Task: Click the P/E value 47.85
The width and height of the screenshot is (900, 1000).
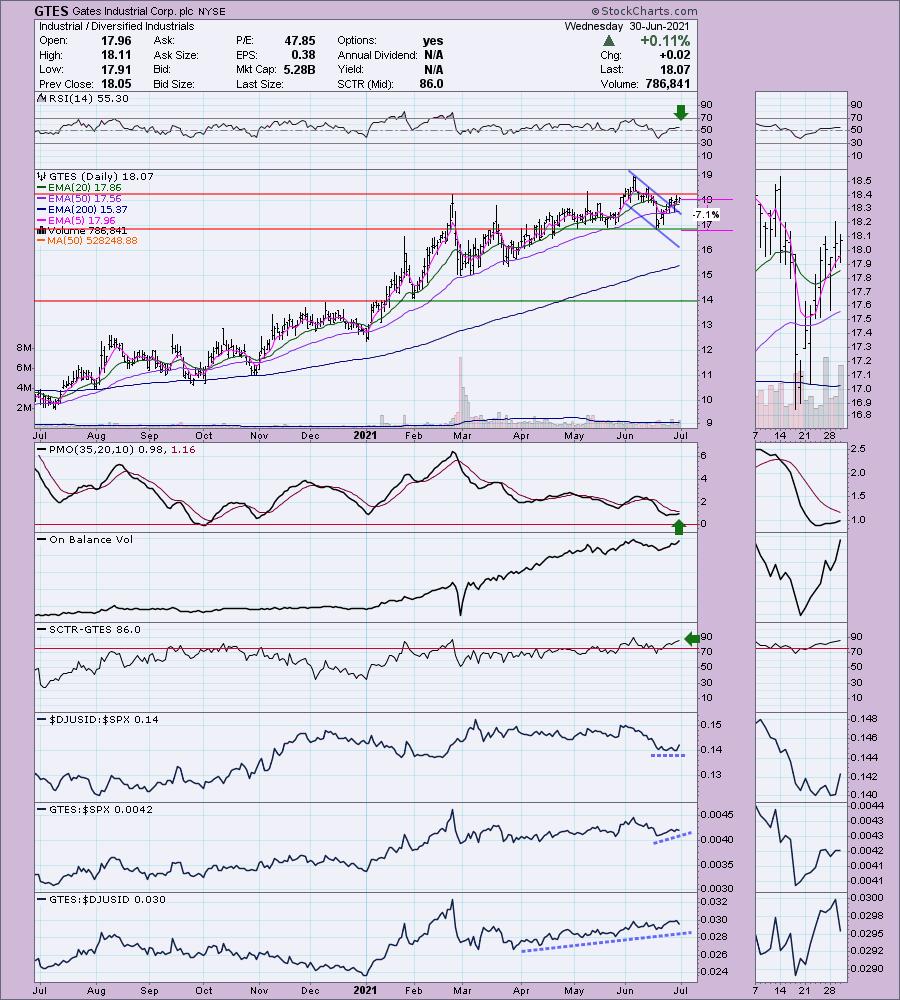Action: tap(300, 40)
